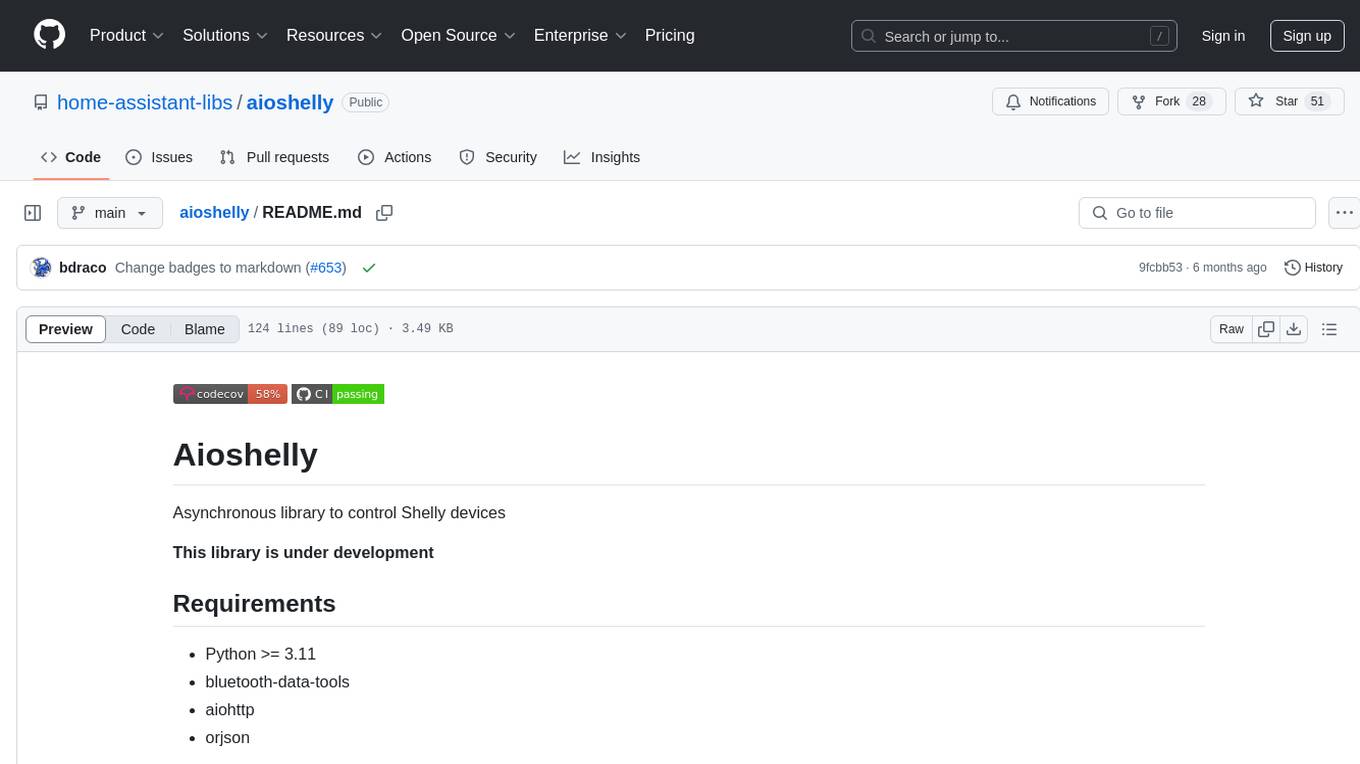The width and height of the screenshot is (1360, 764).
Task: Click the '124 lines (89 loc) · 3.49 KB' text
Action: point(350,329)
